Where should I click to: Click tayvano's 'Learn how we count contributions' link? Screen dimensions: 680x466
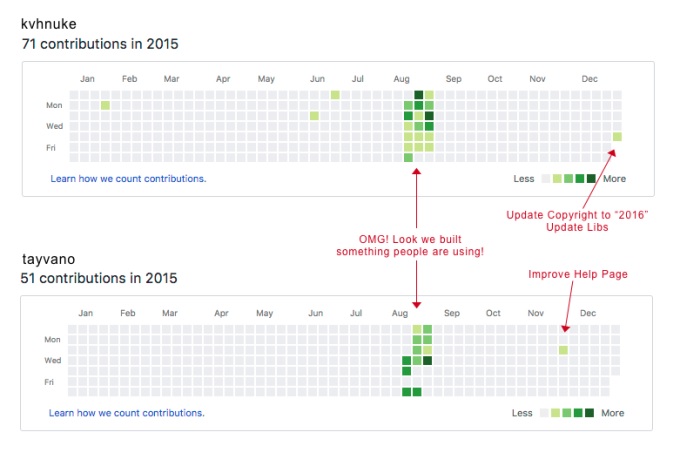[x=127, y=413]
